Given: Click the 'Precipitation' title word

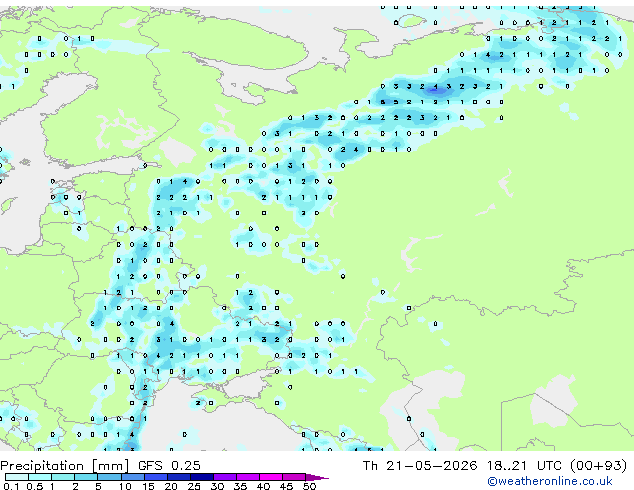Looking at the screenshot, I should click(42, 466).
